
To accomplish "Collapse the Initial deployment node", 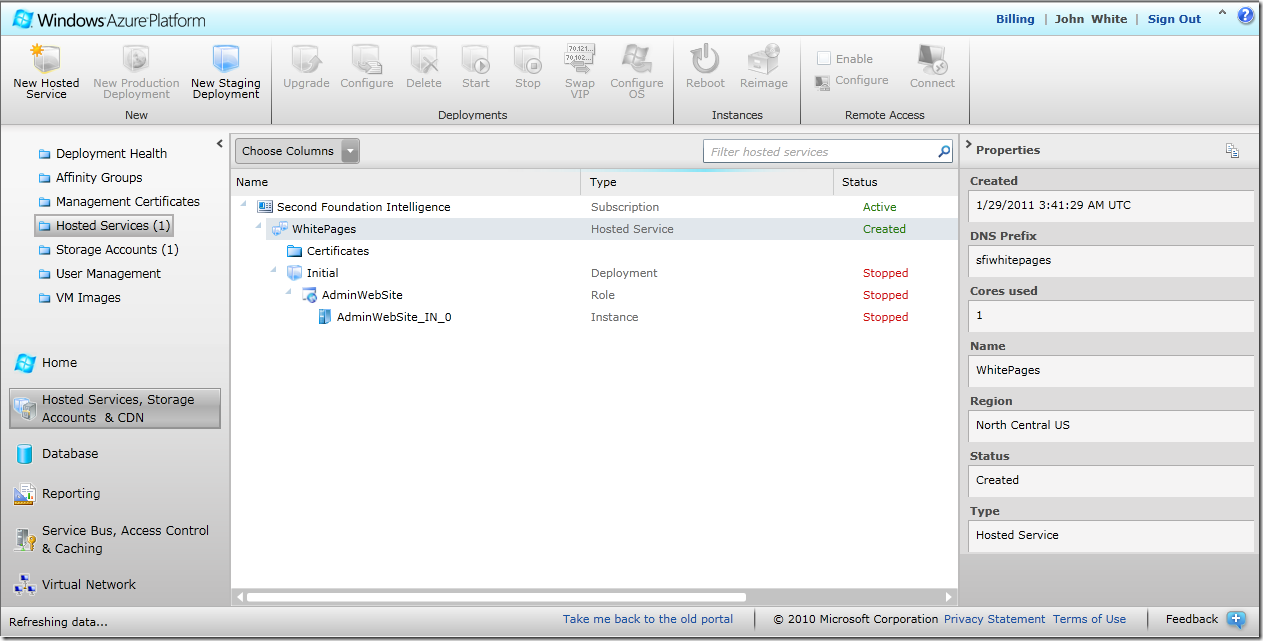I will [x=275, y=270].
